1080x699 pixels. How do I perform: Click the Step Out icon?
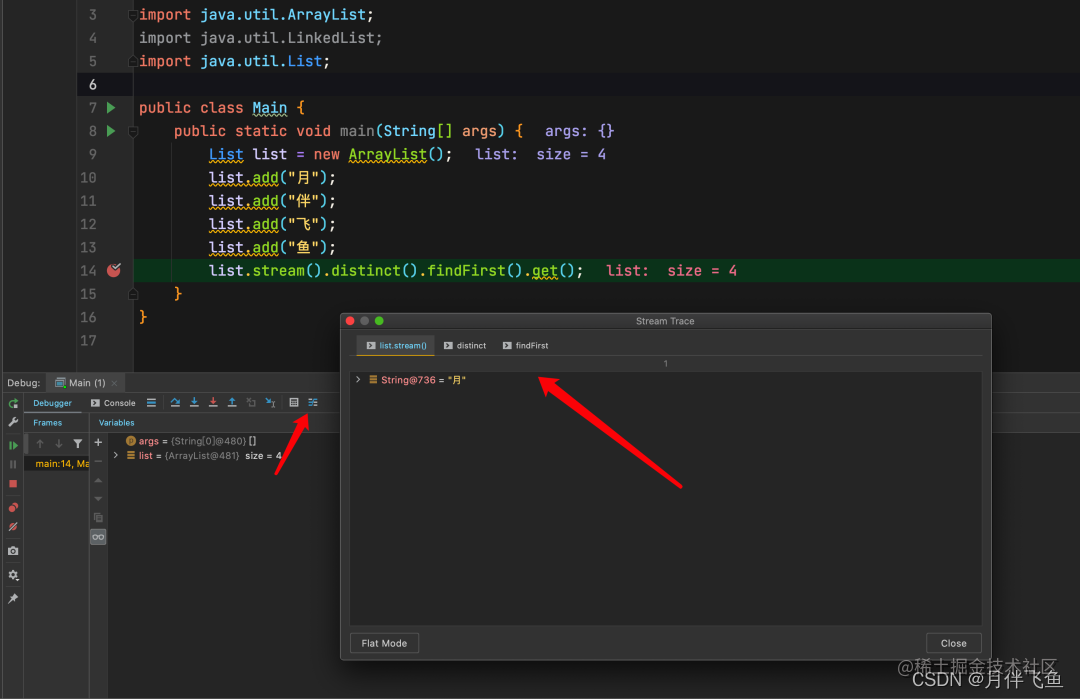[x=232, y=403]
